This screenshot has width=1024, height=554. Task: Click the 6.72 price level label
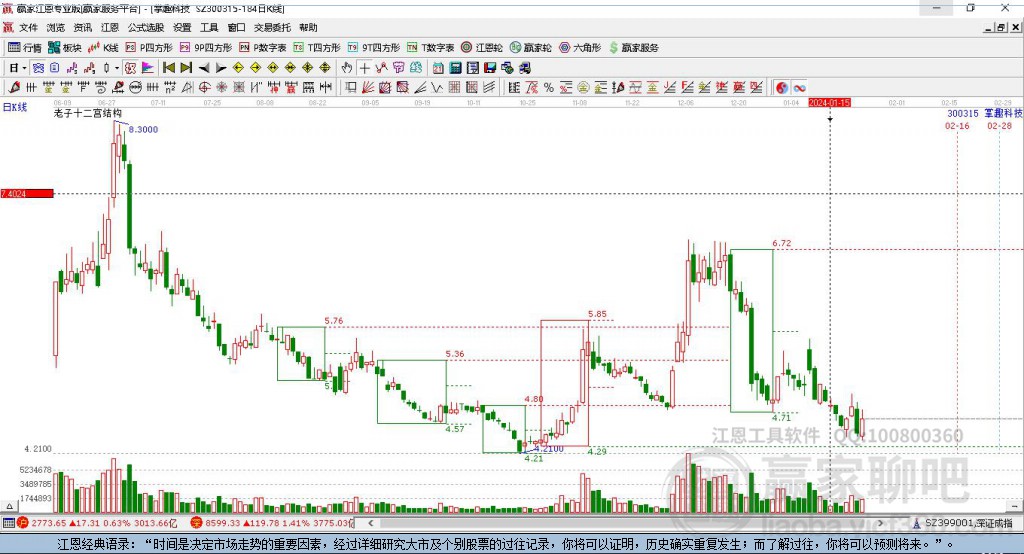click(x=782, y=243)
